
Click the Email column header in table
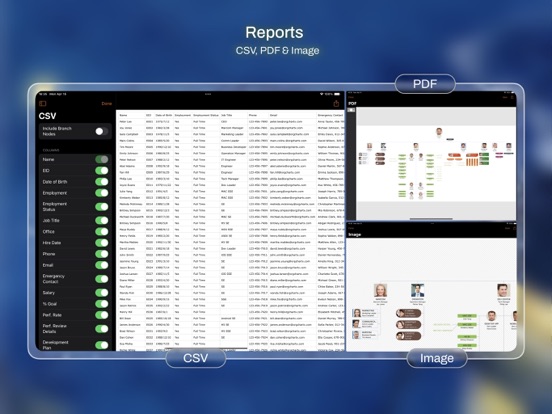pos(274,115)
